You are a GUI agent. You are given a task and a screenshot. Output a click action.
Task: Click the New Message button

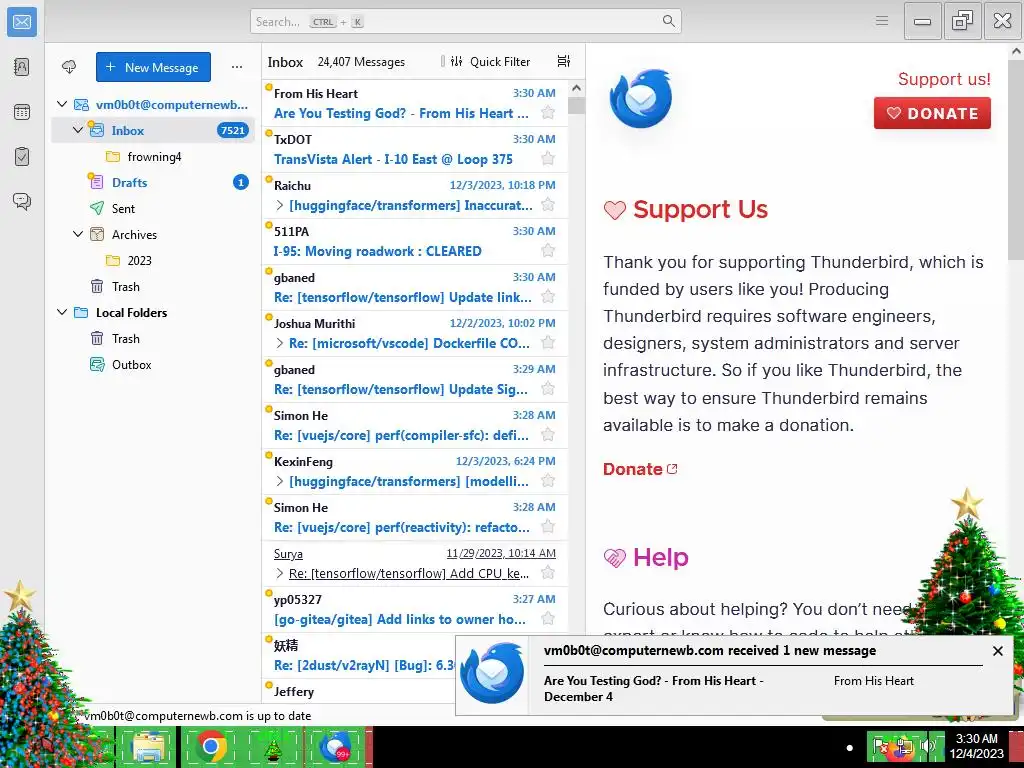153,67
